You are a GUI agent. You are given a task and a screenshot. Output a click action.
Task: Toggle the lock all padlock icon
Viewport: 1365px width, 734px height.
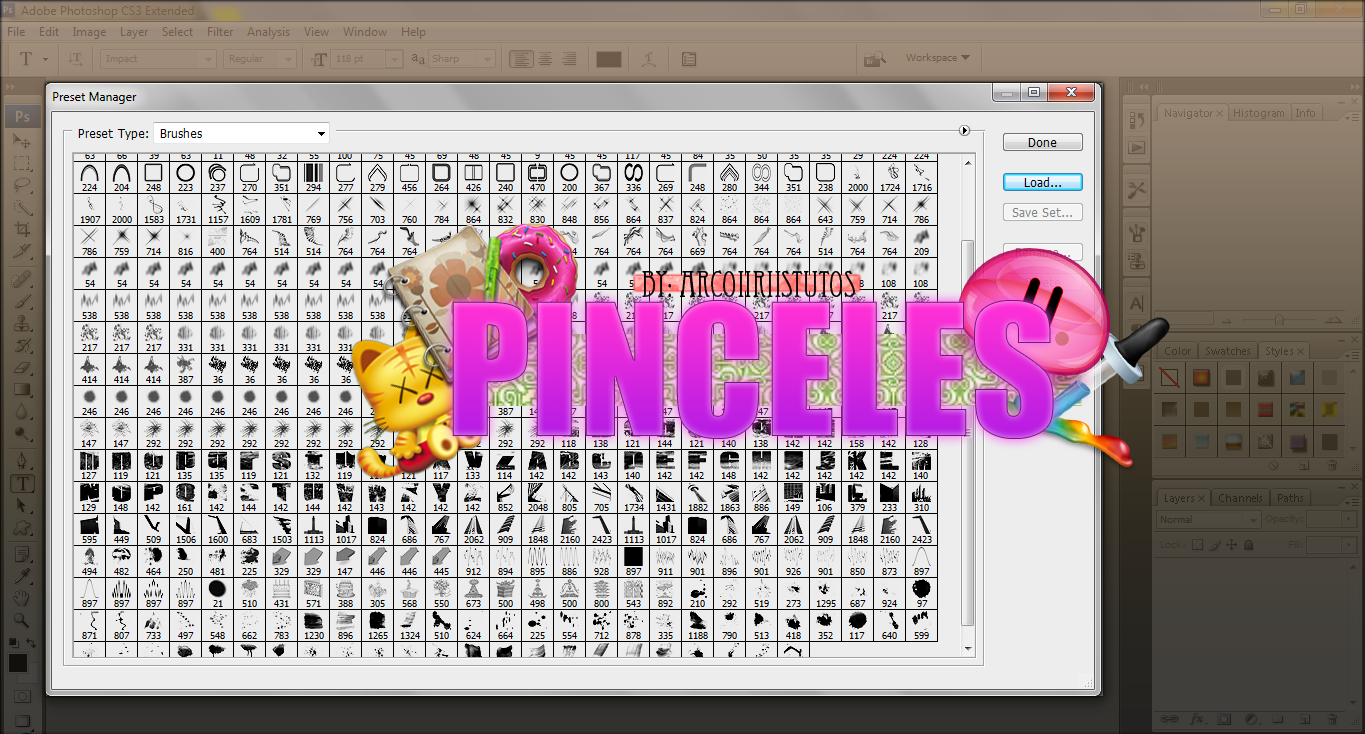pyautogui.click(x=1248, y=545)
